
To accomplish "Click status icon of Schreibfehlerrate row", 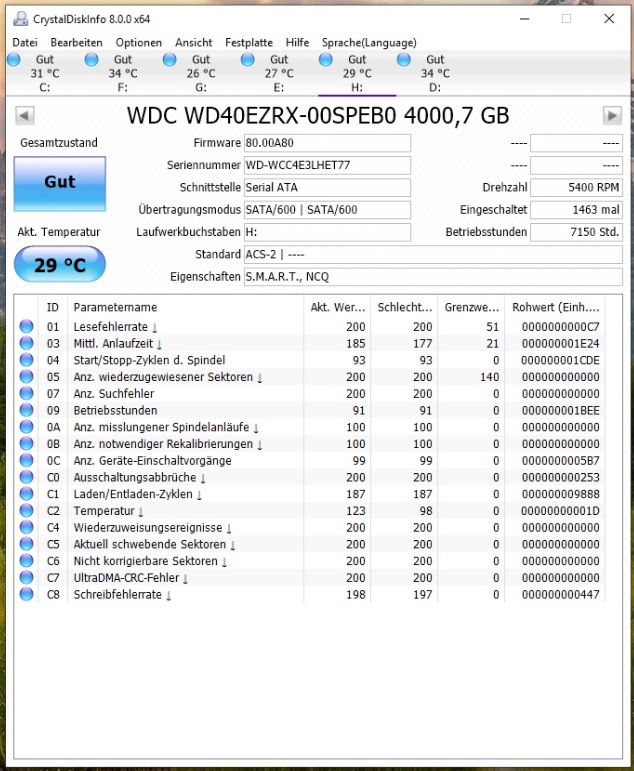I will click(27, 594).
